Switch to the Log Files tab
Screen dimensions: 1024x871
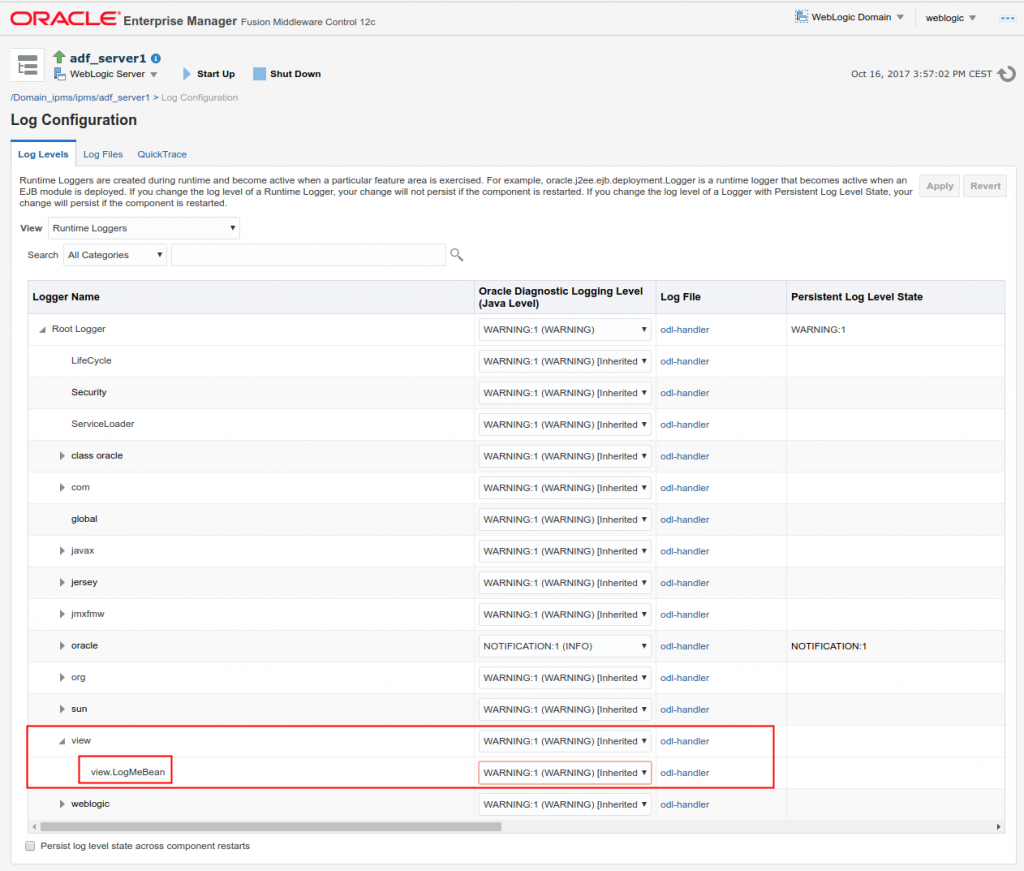[x=102, y=154]
